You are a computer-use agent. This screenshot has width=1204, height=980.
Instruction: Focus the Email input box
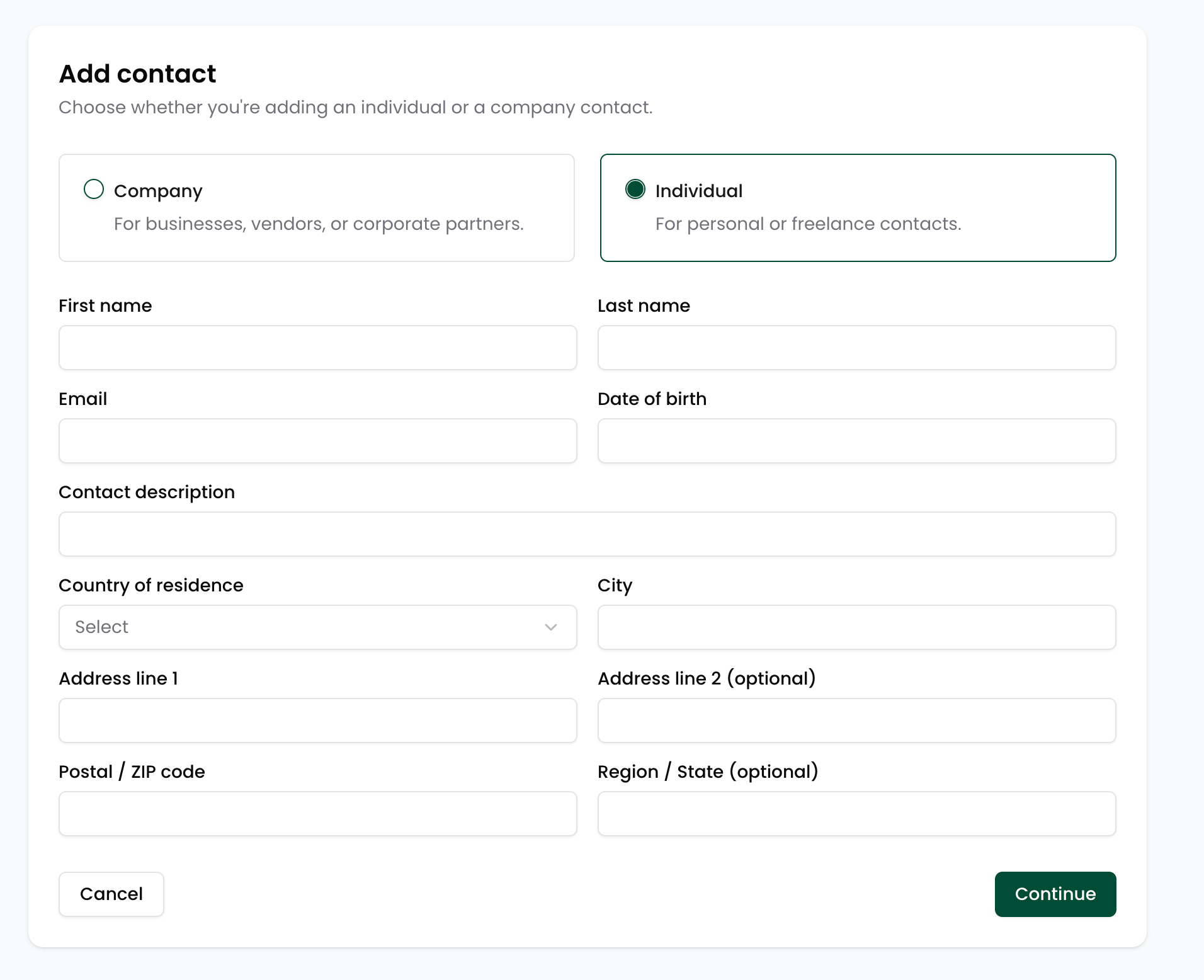click(x=317, y=441)
